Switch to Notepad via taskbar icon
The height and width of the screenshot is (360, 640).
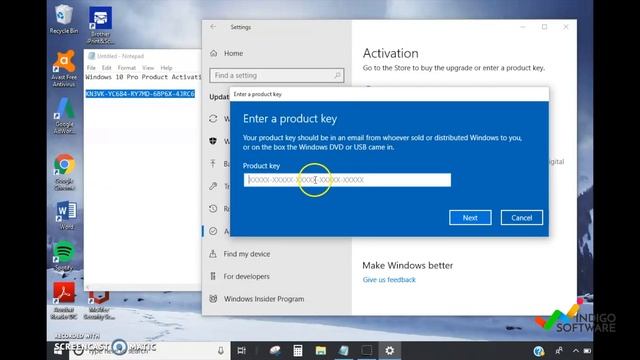coord(344,350)
